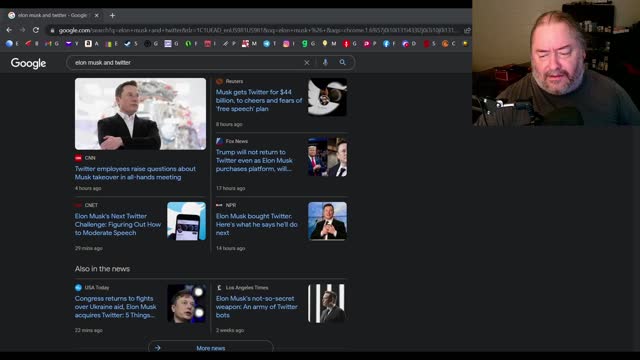Open the orange C bookmark icon
Screen dimensions: 640x360
pos(445,43)
